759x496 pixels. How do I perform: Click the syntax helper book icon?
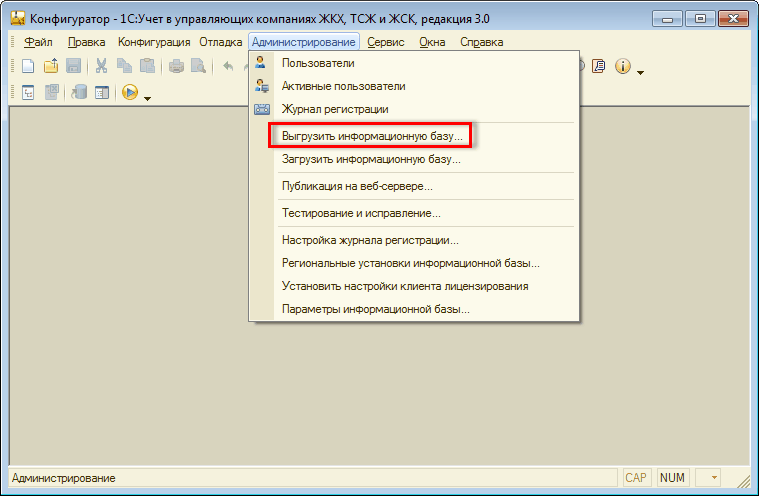[599, 65]
